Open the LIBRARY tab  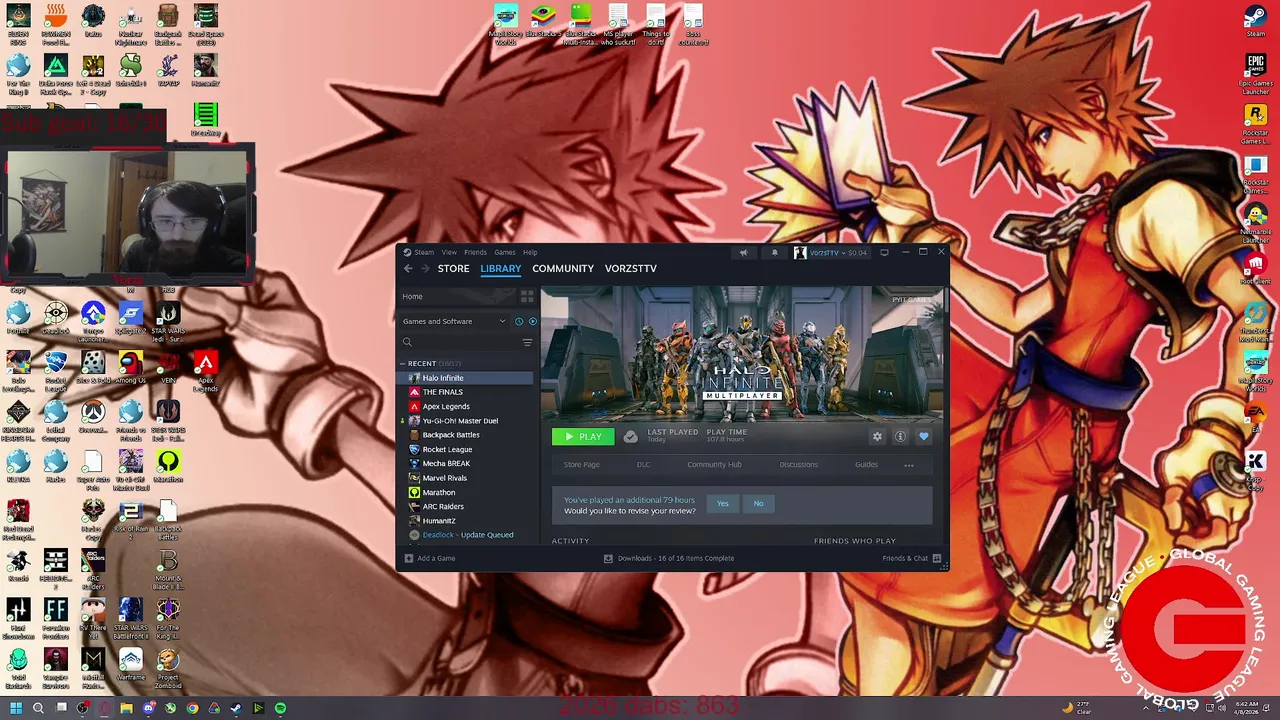500,268
